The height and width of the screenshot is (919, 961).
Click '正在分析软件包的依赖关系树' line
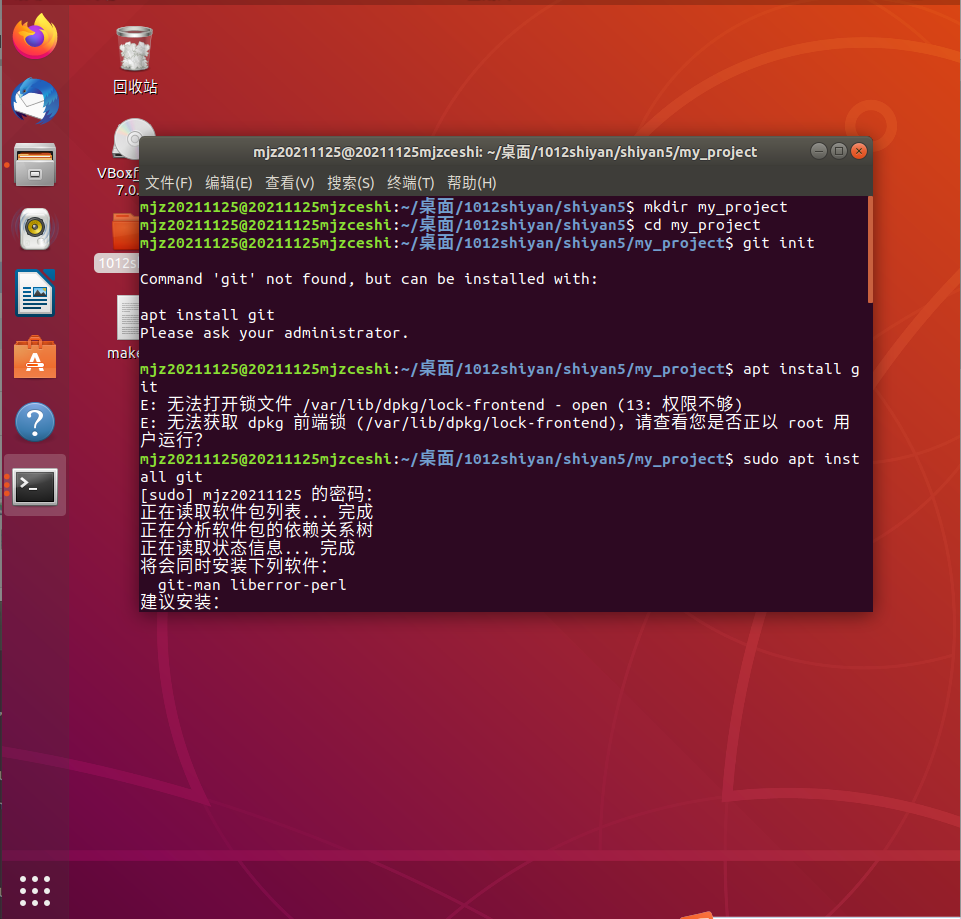256,530
